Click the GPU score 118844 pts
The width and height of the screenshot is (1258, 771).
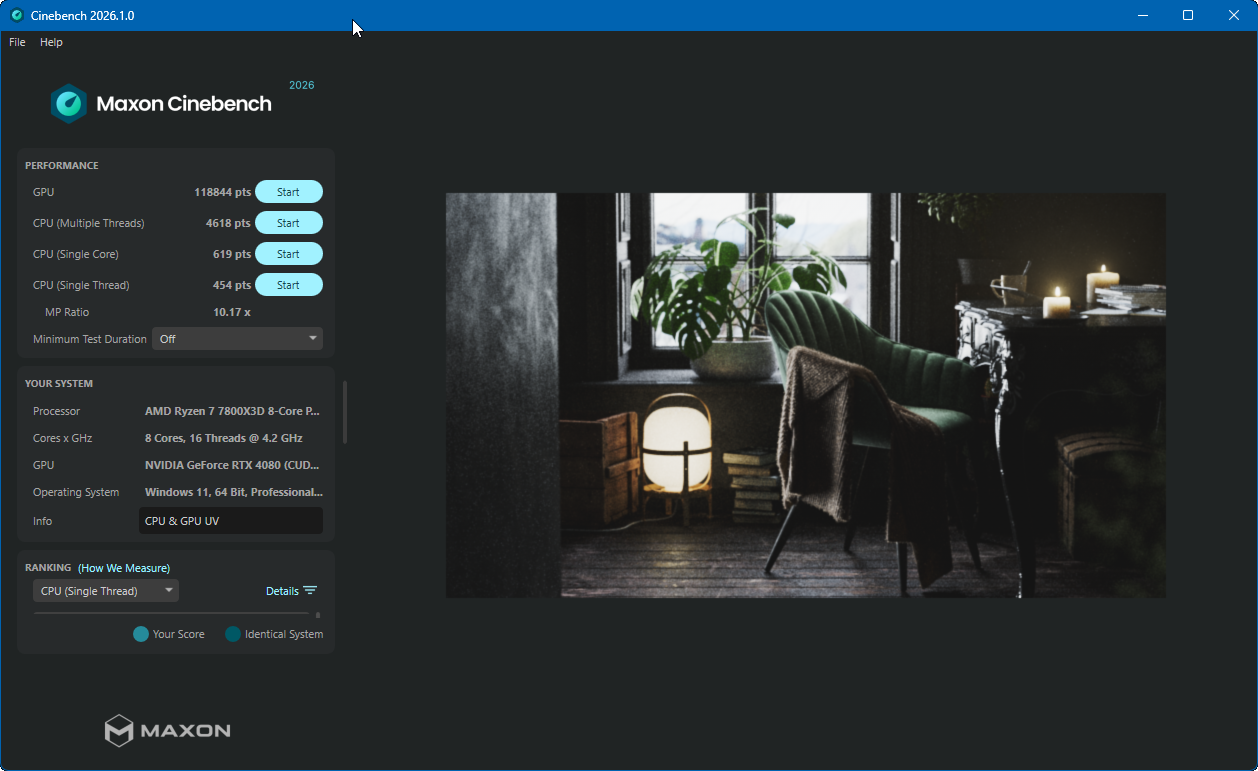coord(222,192)
